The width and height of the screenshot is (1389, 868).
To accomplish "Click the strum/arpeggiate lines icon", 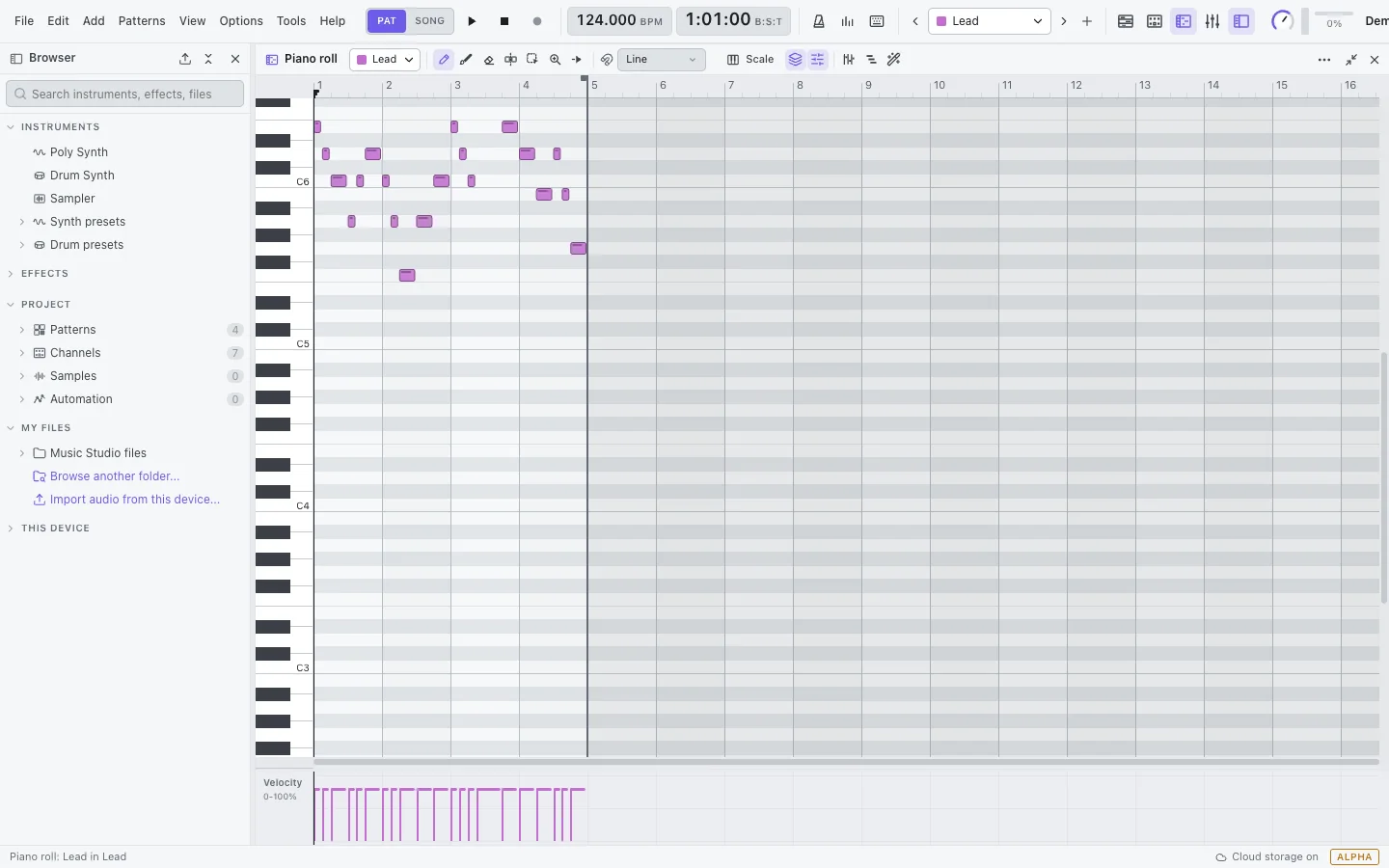I will click(871, 60).
